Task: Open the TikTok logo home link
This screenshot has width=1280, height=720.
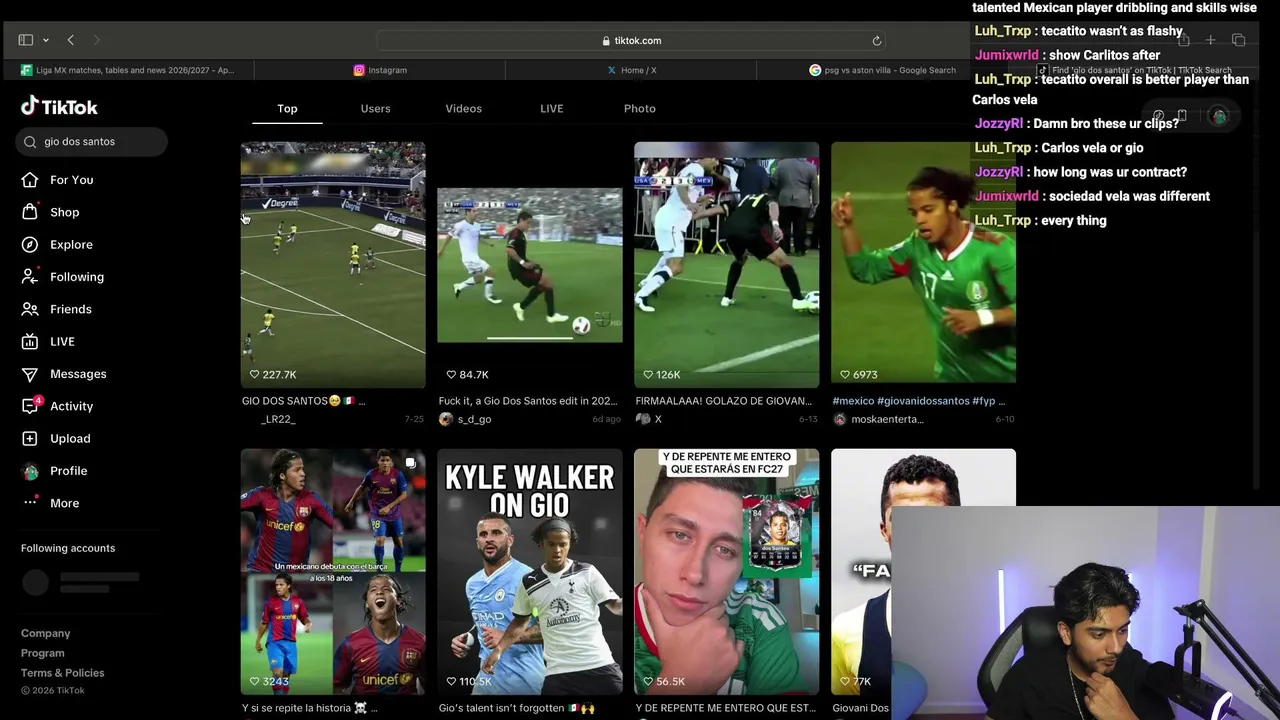Action: coord(59,107)
